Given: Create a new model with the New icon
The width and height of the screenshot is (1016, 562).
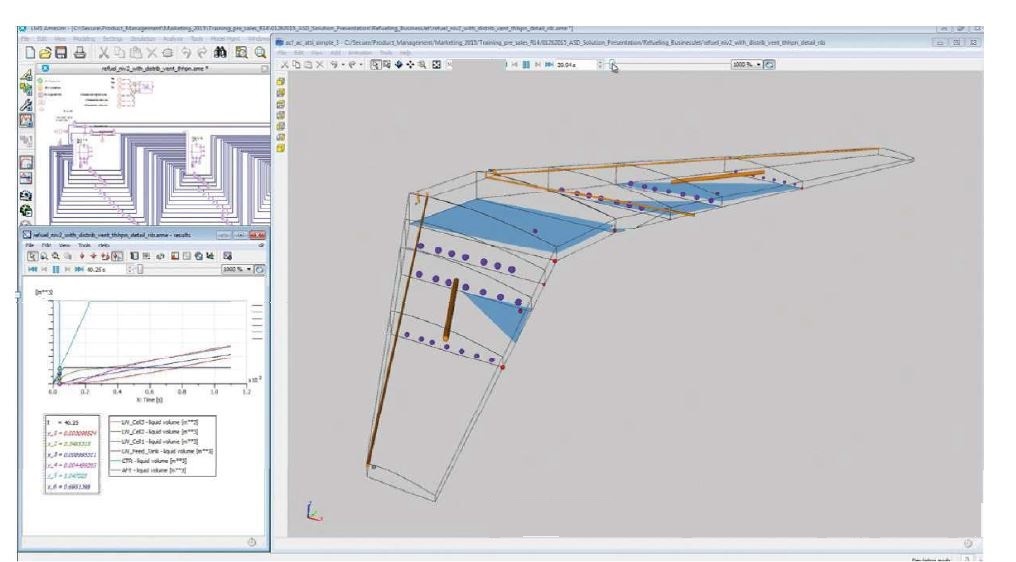Looking at the screenshot, I should 30,53.
